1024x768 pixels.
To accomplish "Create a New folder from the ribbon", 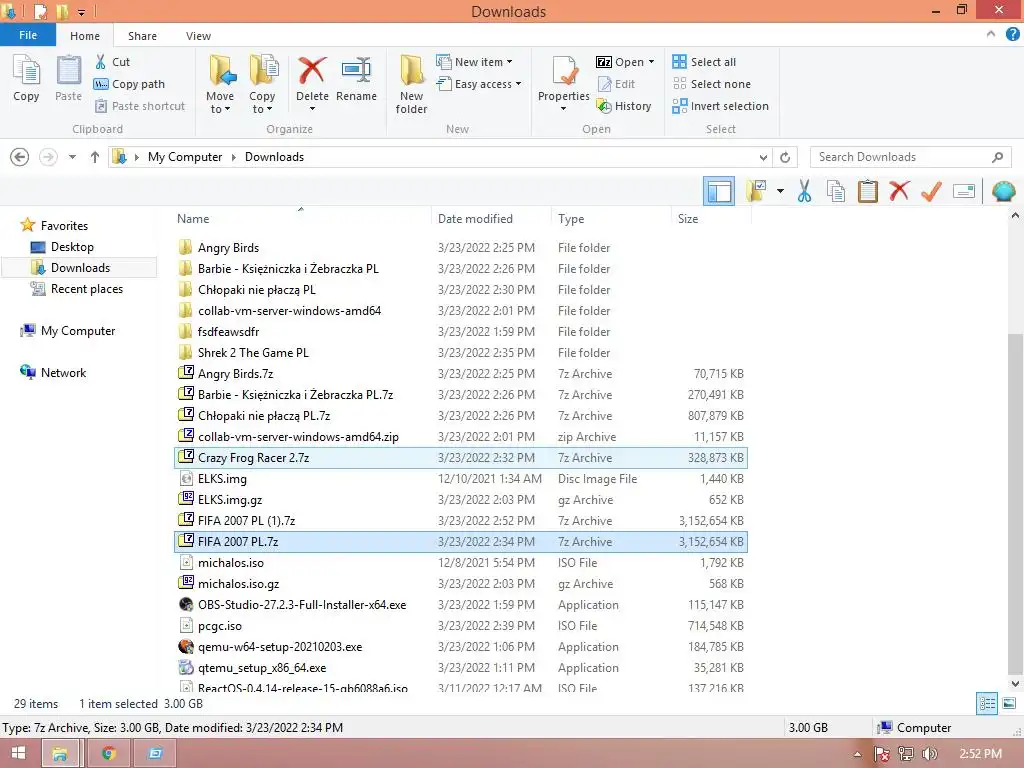I will pos(411,85).
